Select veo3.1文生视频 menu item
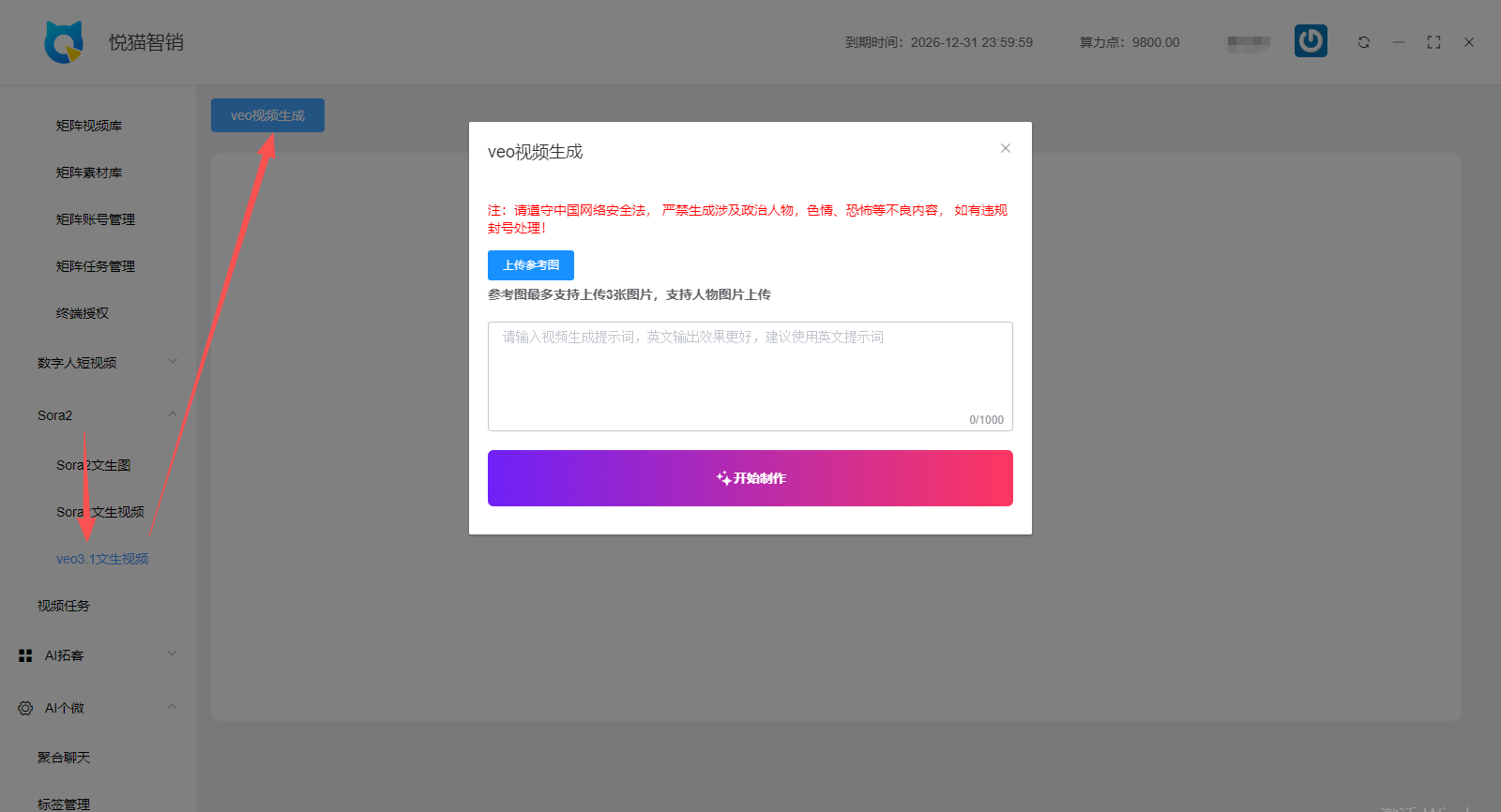The image size is (1501, 812). (102, 559)
